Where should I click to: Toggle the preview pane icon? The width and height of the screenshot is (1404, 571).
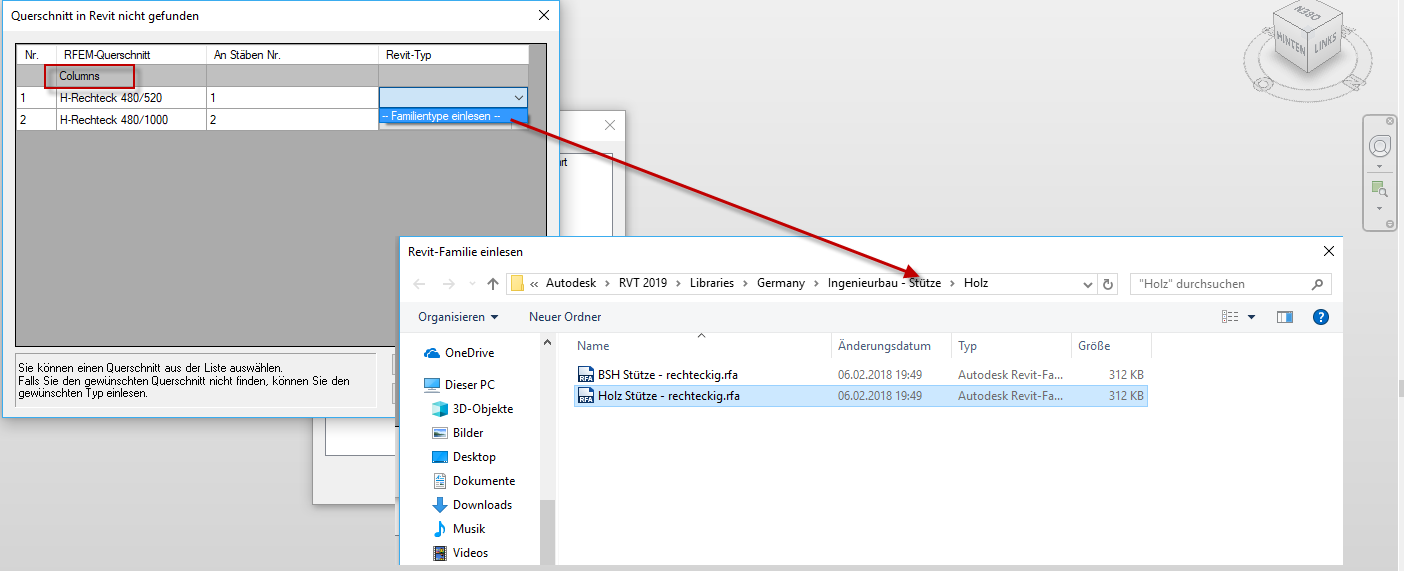coord(1285,317)
